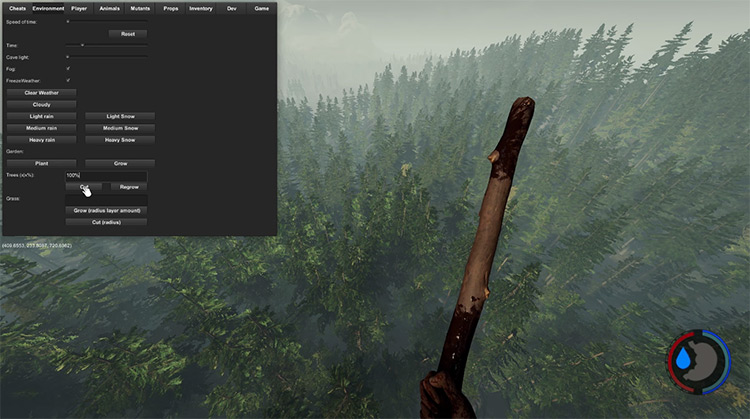
Task: Select the Environment tab
Action: [x=48, y=9]
